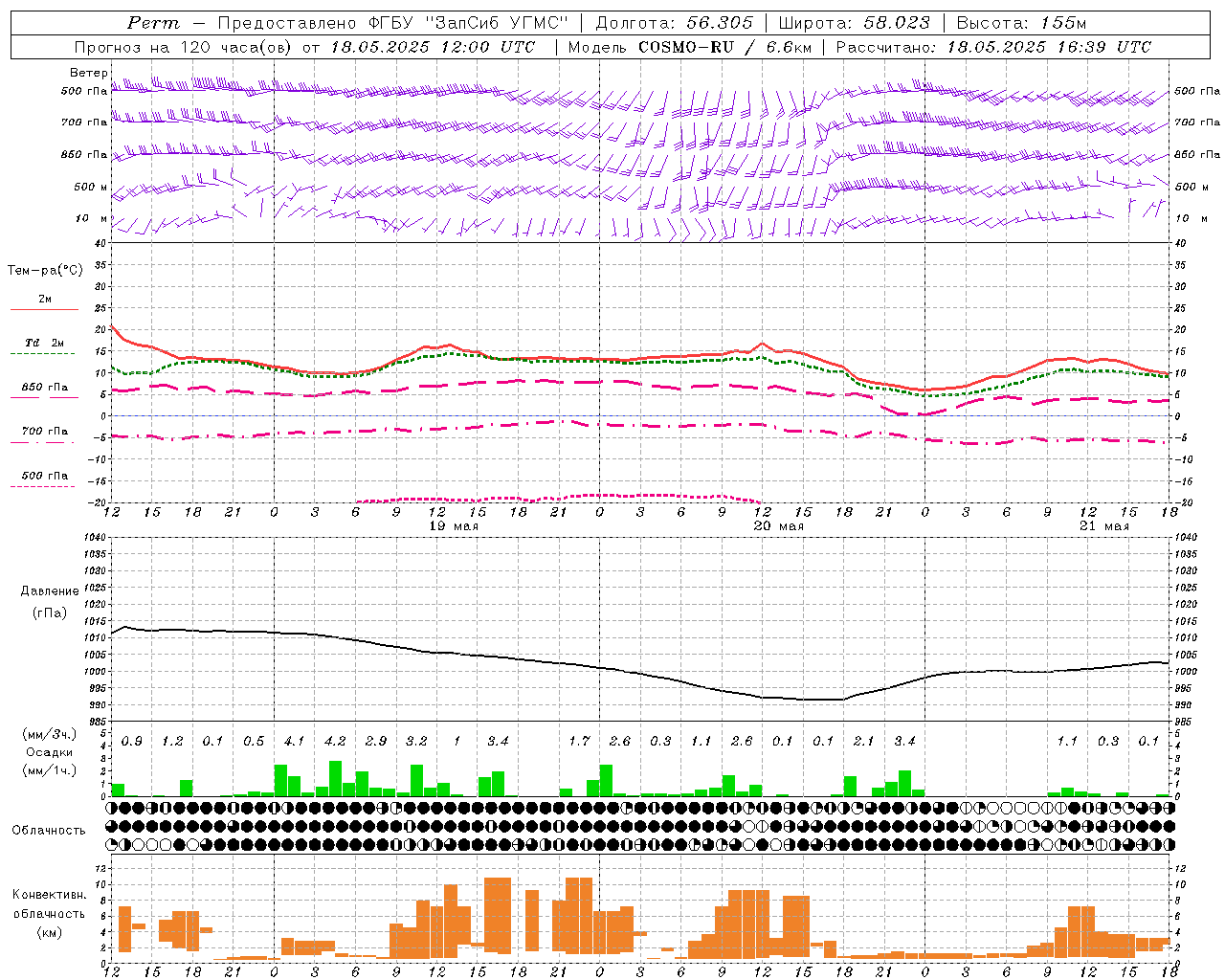Click the "Модель COSMO-RU / 6.6км" model label
This screenshot has width=1225, height=980.
690,47
